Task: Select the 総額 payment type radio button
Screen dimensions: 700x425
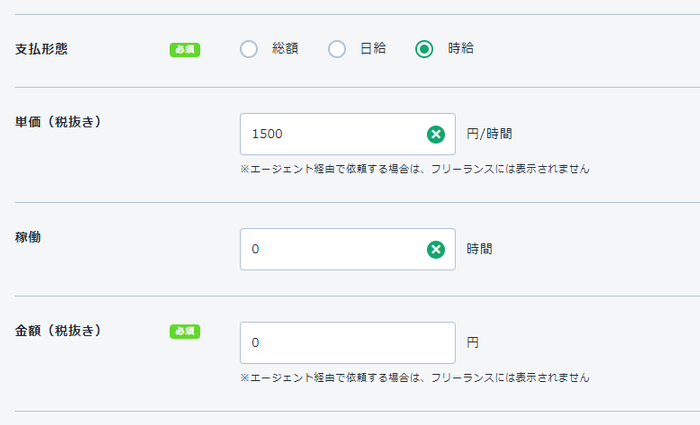Action: point(249,49)
